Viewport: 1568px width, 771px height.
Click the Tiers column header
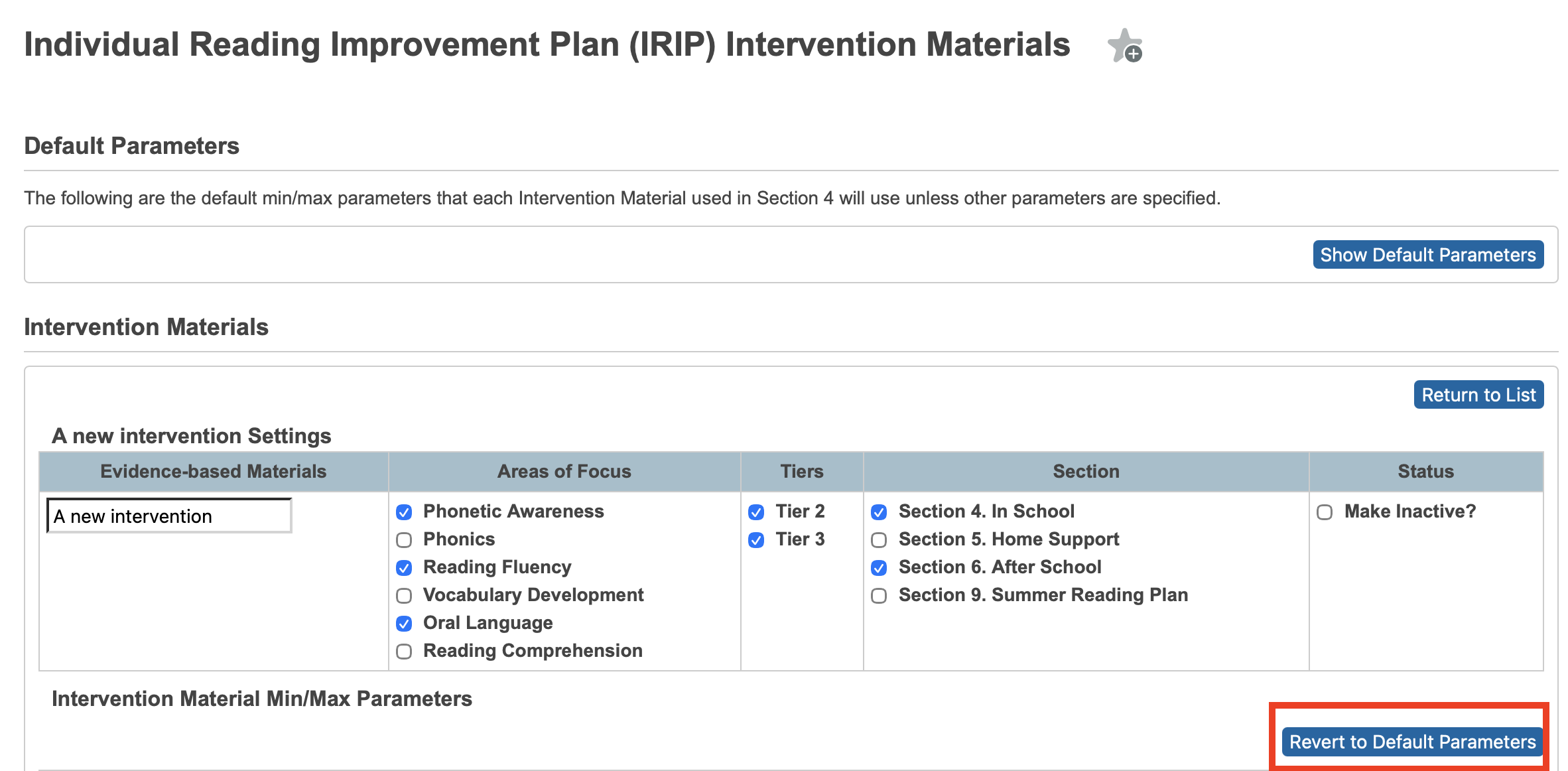801,471
